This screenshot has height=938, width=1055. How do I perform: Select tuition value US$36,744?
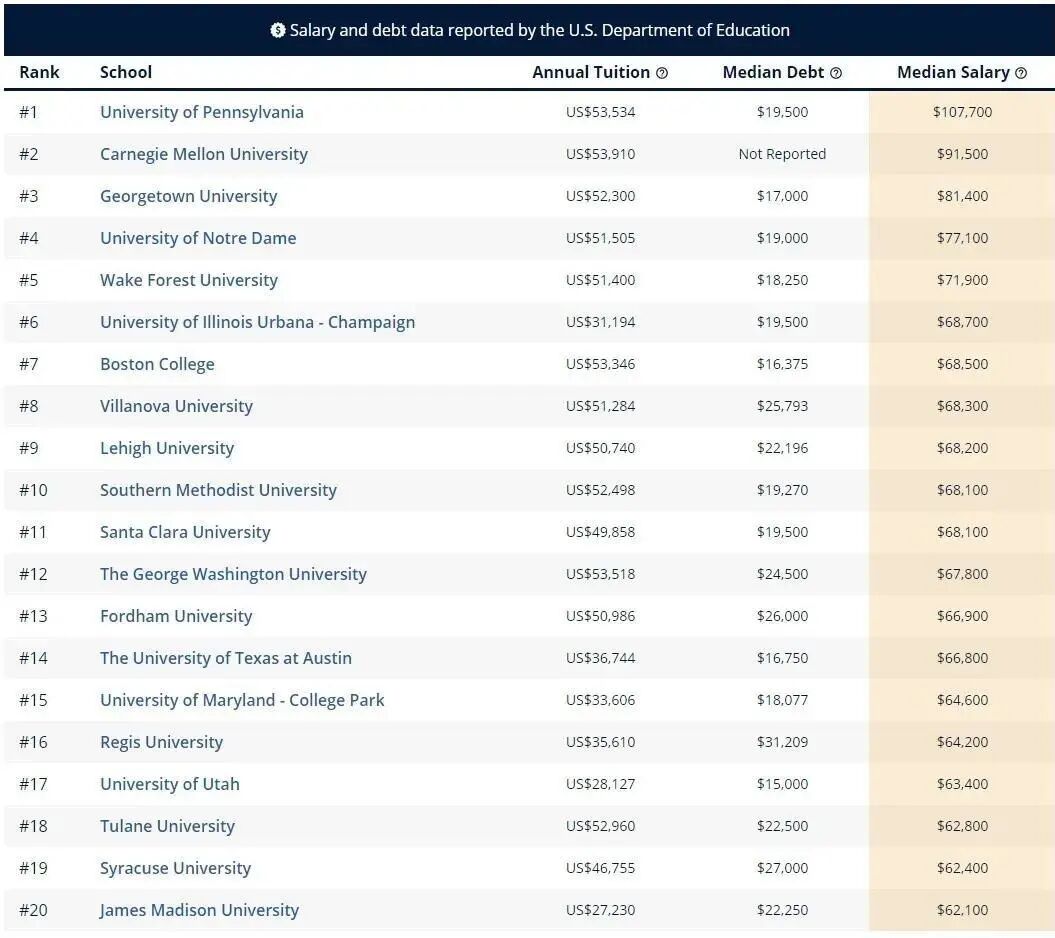click(x=600, y=658)
